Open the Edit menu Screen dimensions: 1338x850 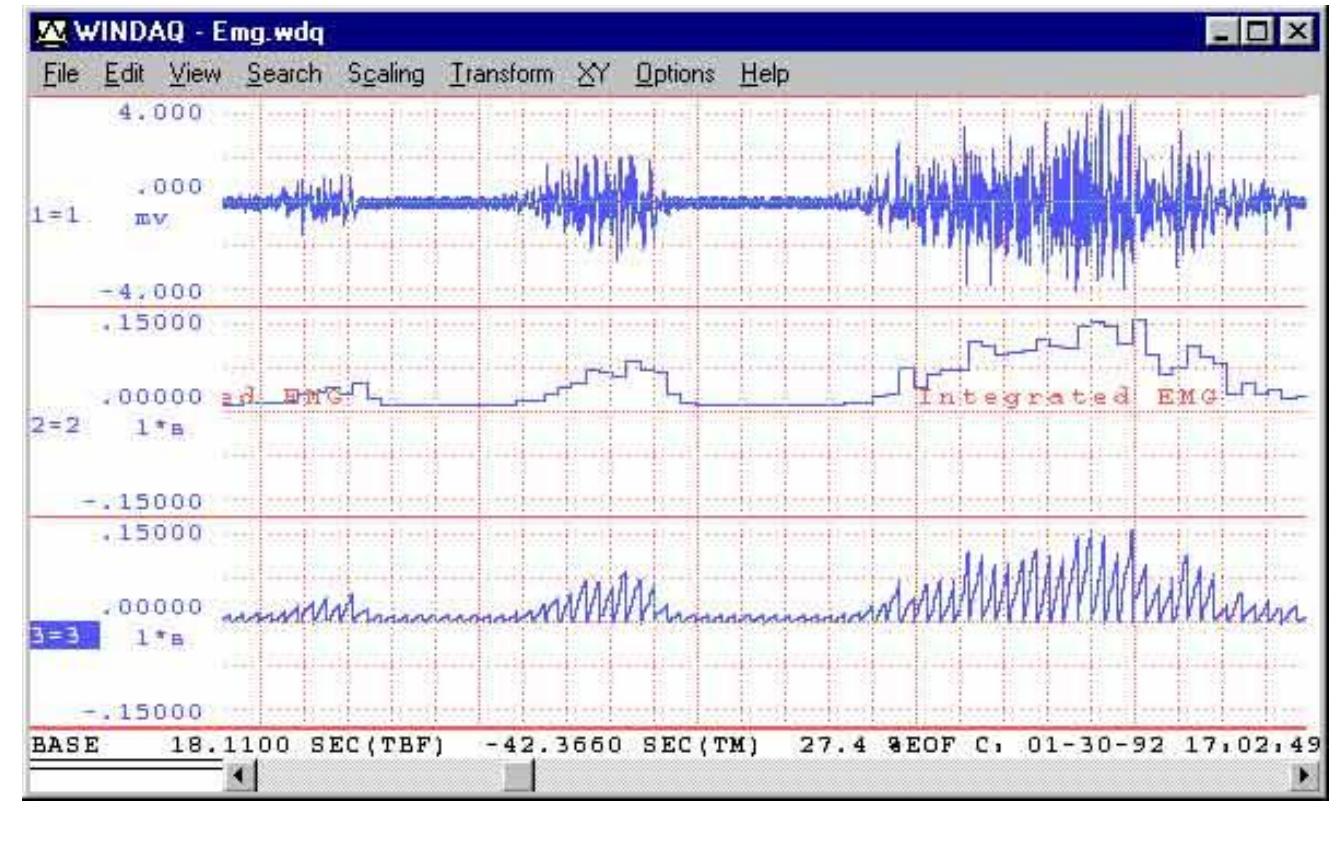(x=126, y=74)
